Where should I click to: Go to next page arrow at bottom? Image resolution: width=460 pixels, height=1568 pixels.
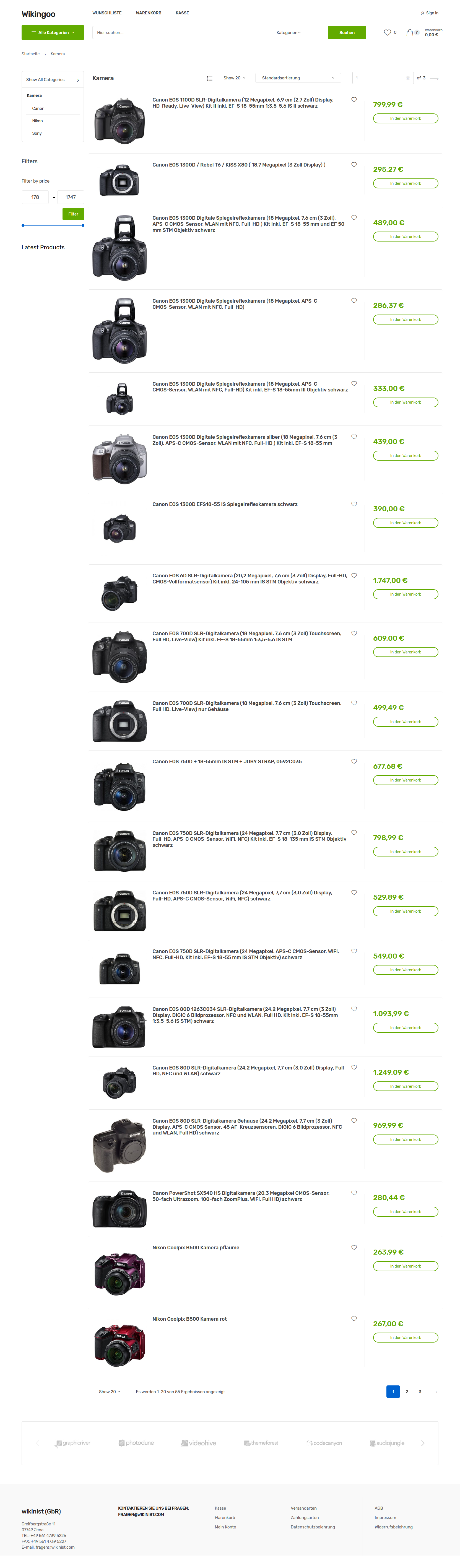(433, 1392)
